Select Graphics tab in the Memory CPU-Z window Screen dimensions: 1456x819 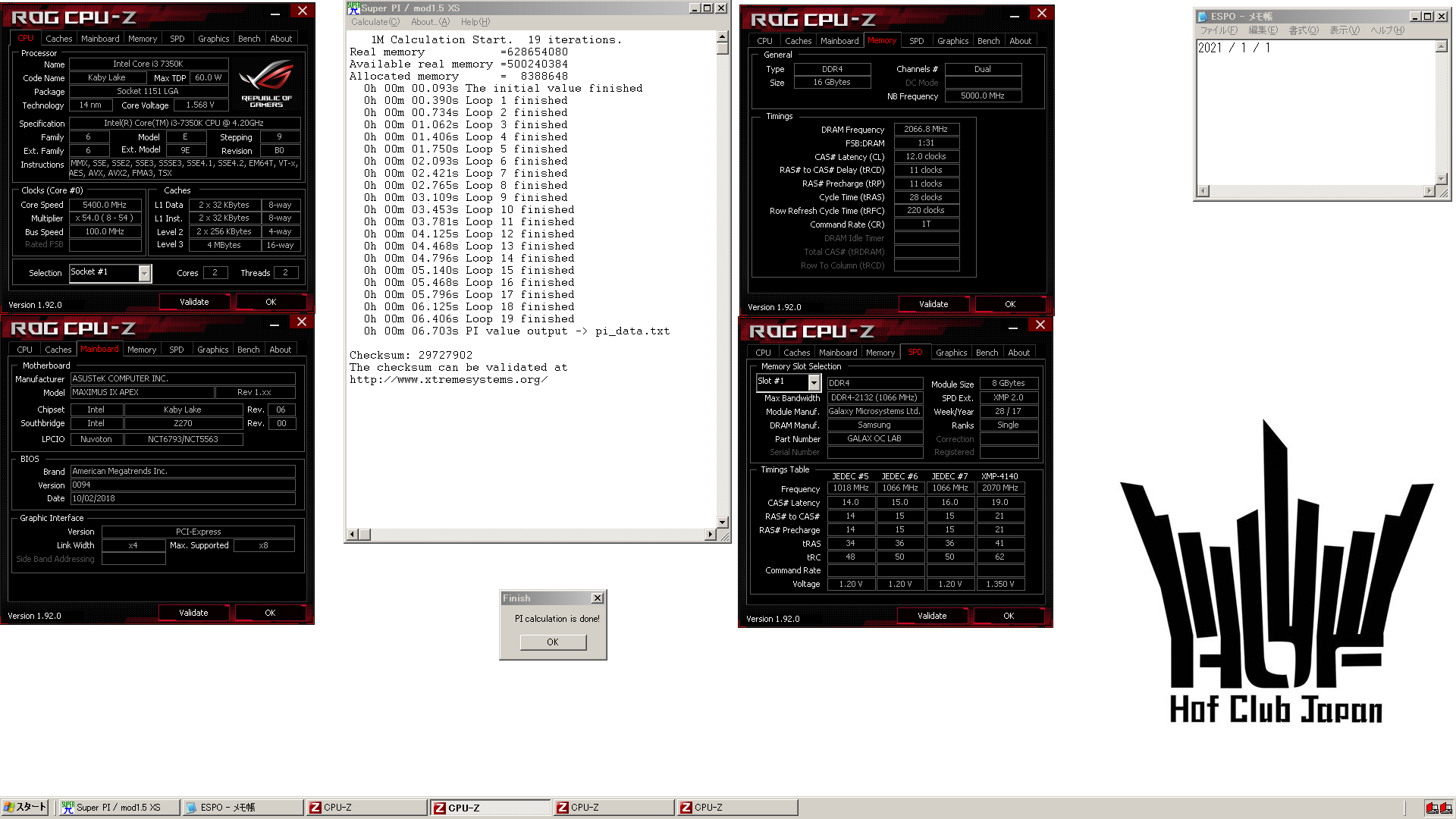click(952, 41)
